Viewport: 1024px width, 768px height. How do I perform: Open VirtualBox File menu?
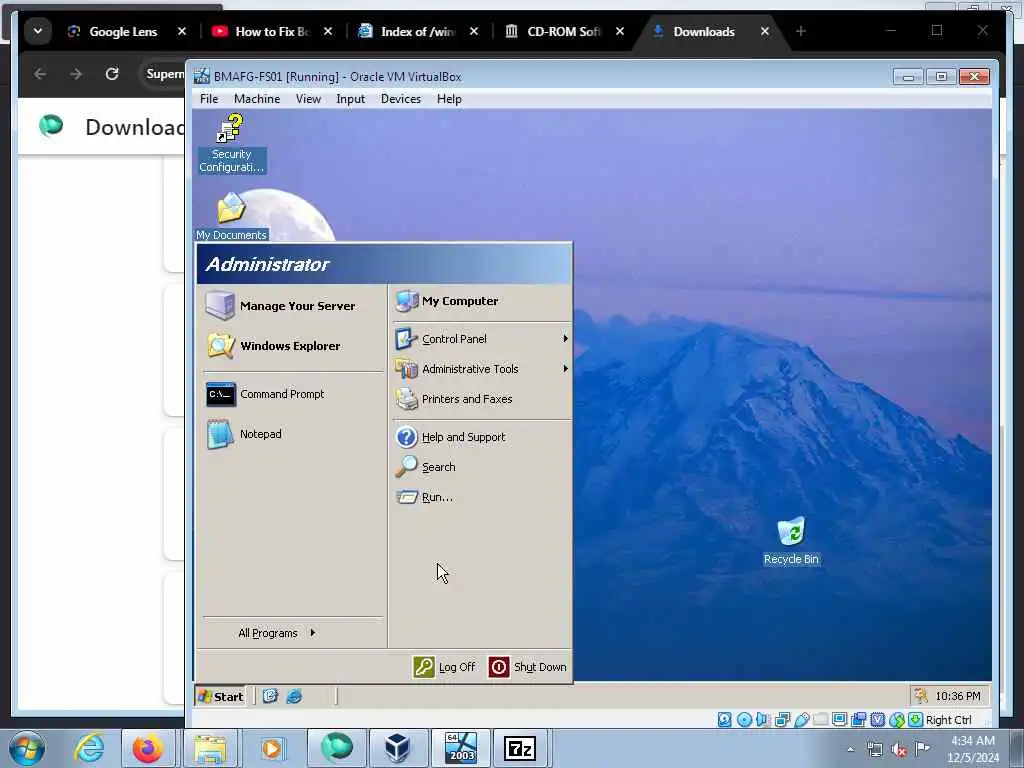209,99
